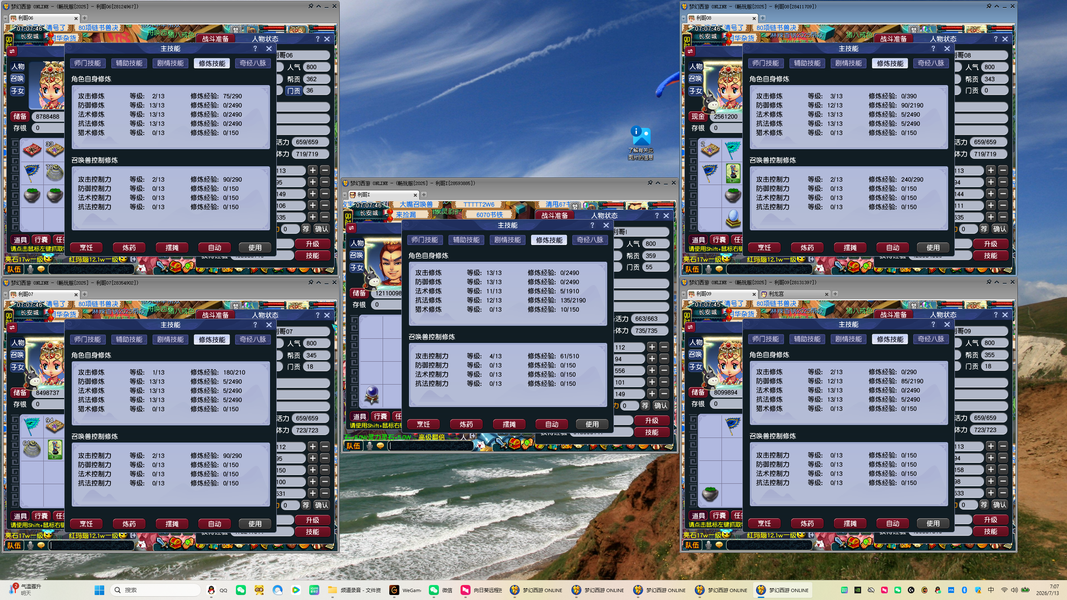Open QQ from the taskbar
1067x600 pixels.
[x=217, y=590]
